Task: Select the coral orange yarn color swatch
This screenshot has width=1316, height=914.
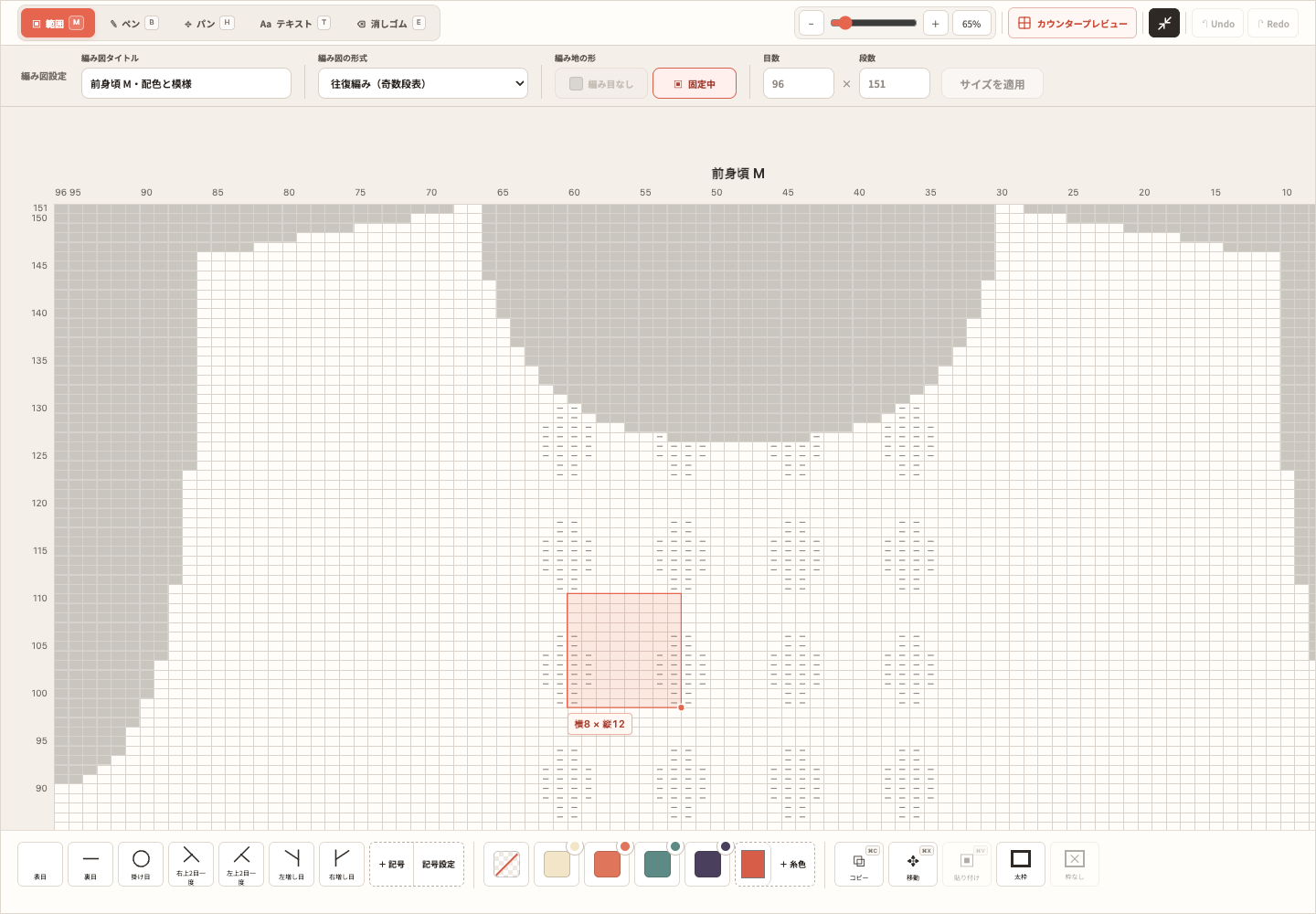Action: (607, 864)
